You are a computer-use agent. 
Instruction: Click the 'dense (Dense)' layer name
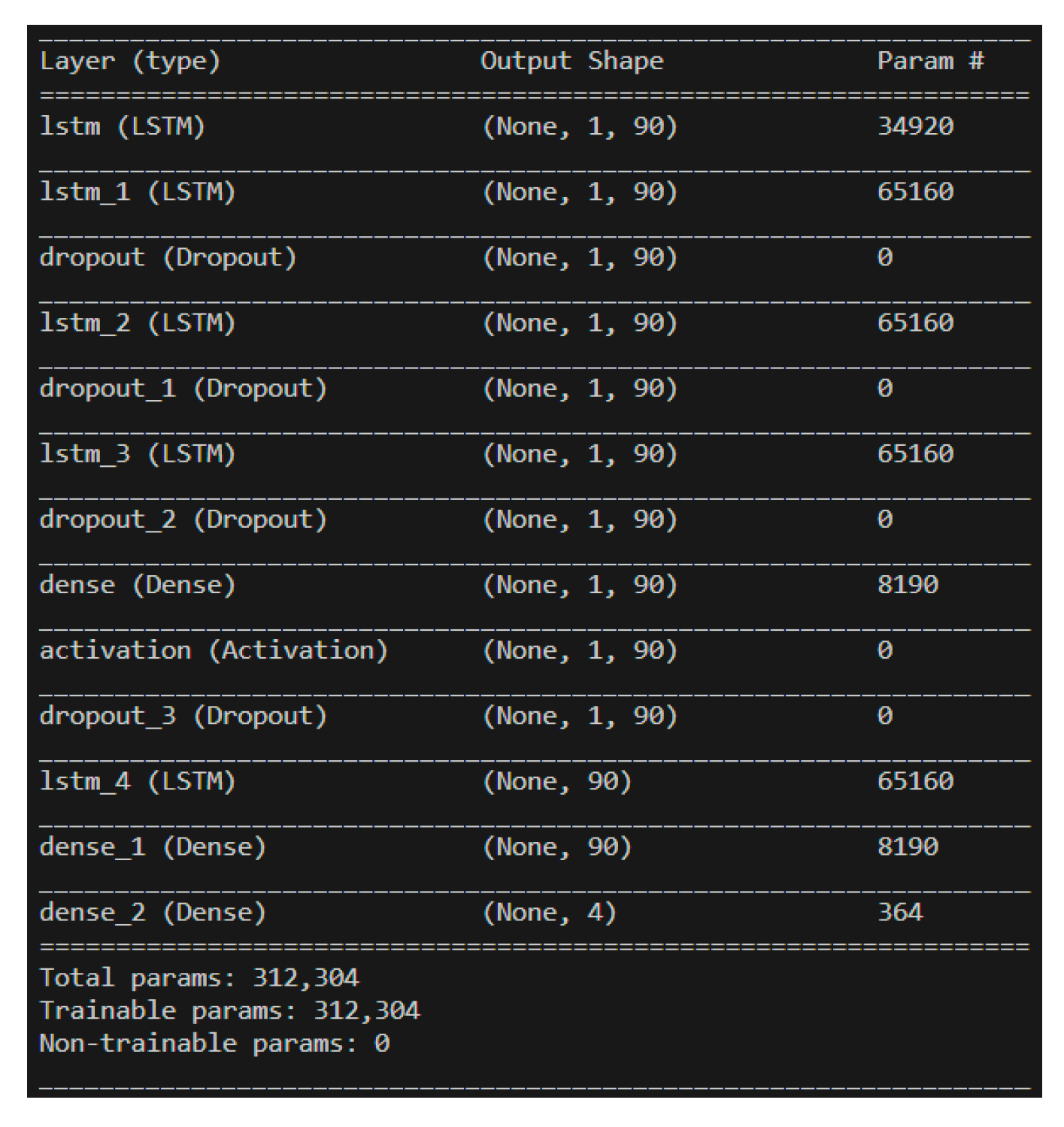137,584
